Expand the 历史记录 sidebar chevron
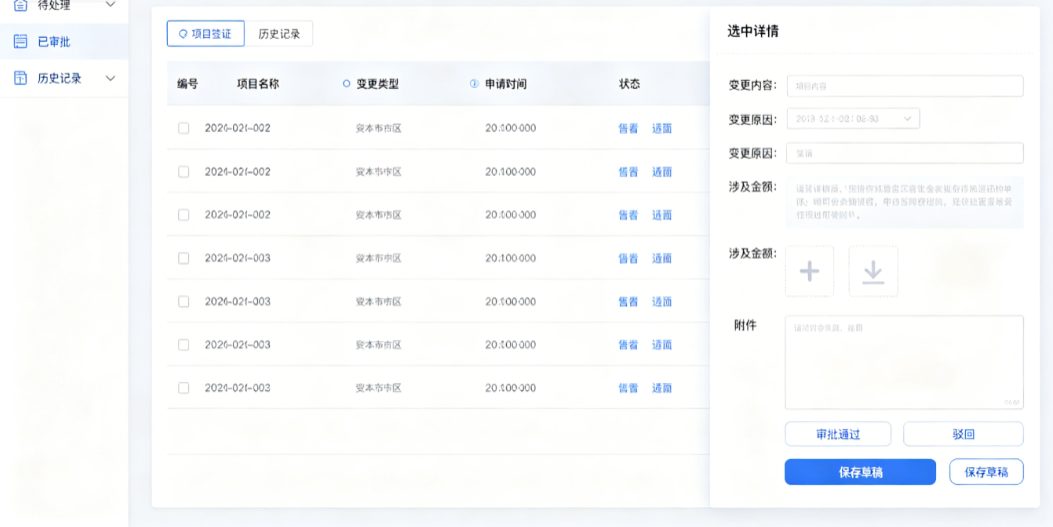The height and width of the screenshot is (527, 1053). (x=111, y=79)
